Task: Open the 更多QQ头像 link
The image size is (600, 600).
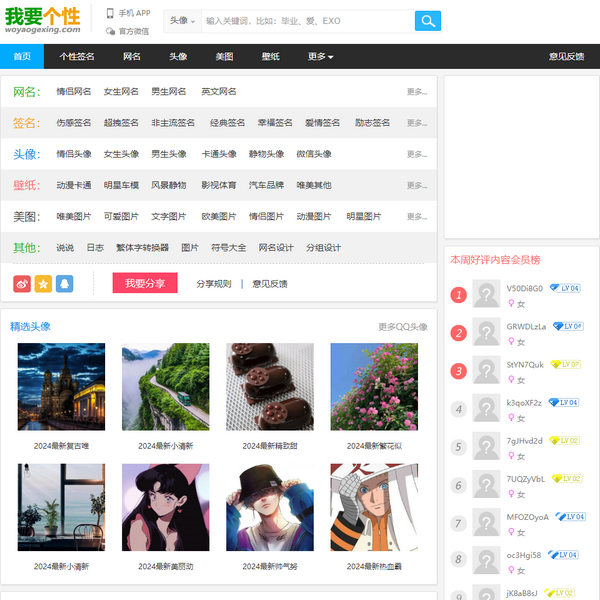Action: click(402, 327)
